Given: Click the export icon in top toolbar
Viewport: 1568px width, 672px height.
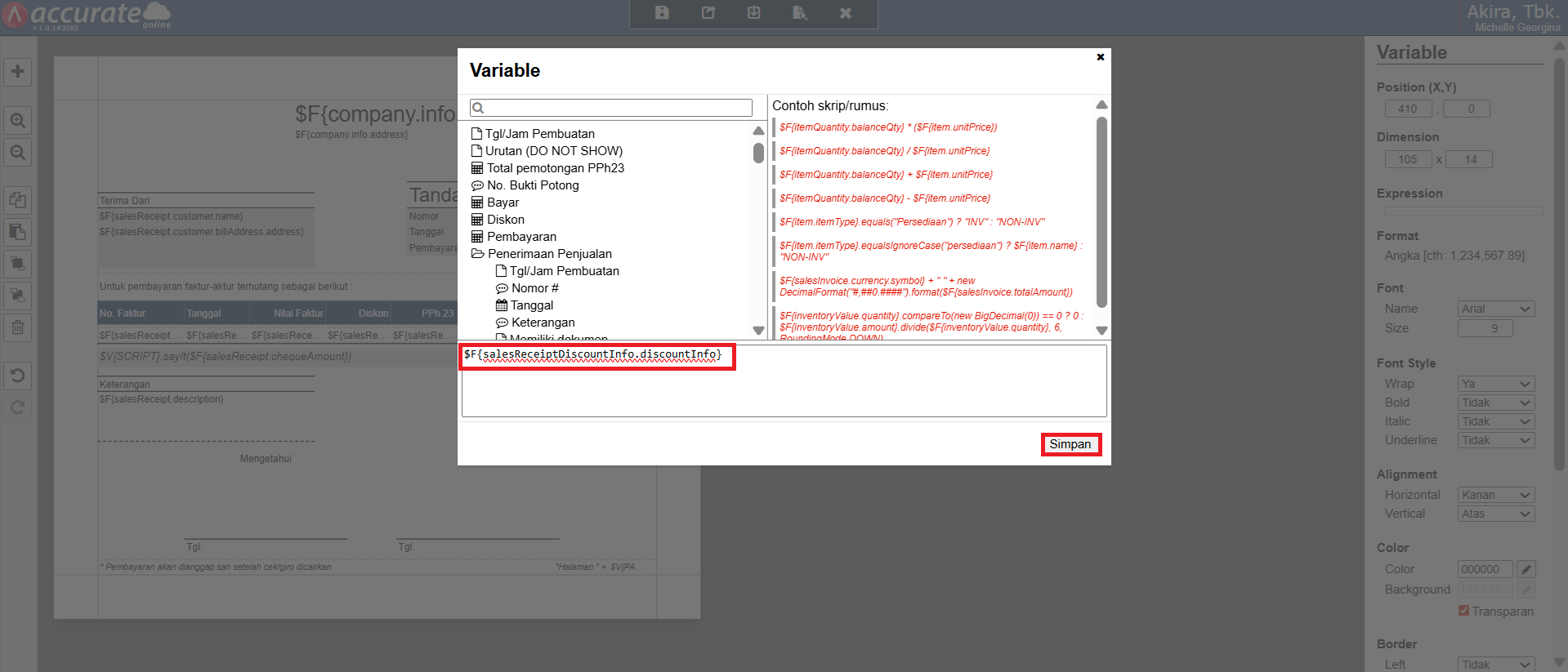Looking at the screenshot, I should [708, 13].
